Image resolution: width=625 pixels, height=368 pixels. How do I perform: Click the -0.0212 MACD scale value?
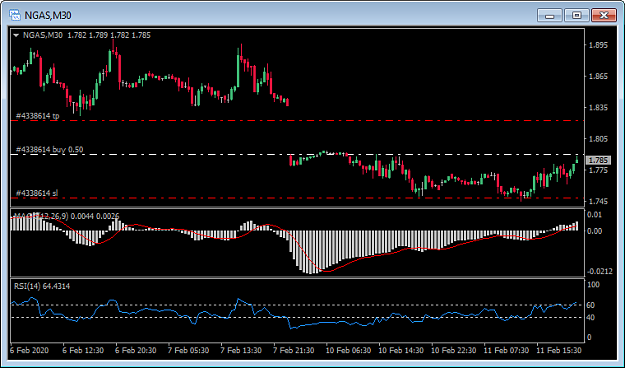pos(600,272)
